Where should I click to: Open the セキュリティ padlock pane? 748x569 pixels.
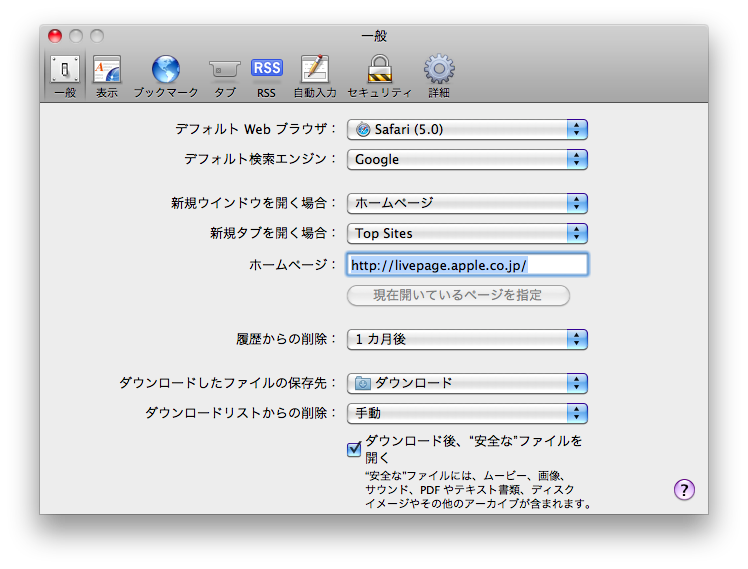[x=380, y=76]
